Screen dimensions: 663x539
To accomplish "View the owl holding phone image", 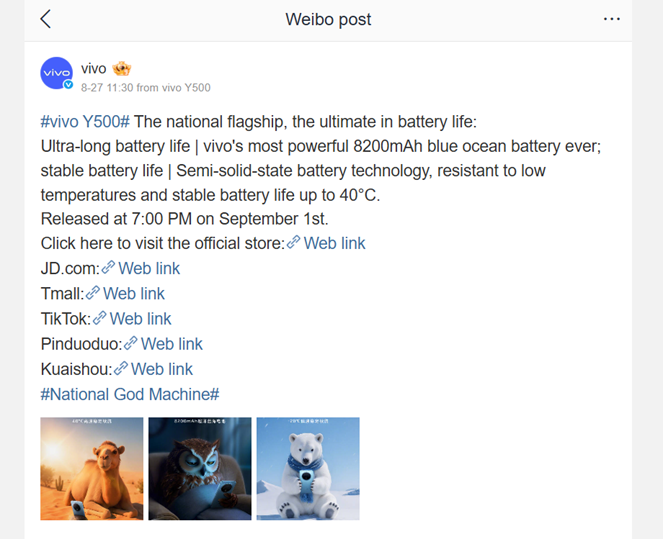I will pyautogui.click(x=199, y=468).
